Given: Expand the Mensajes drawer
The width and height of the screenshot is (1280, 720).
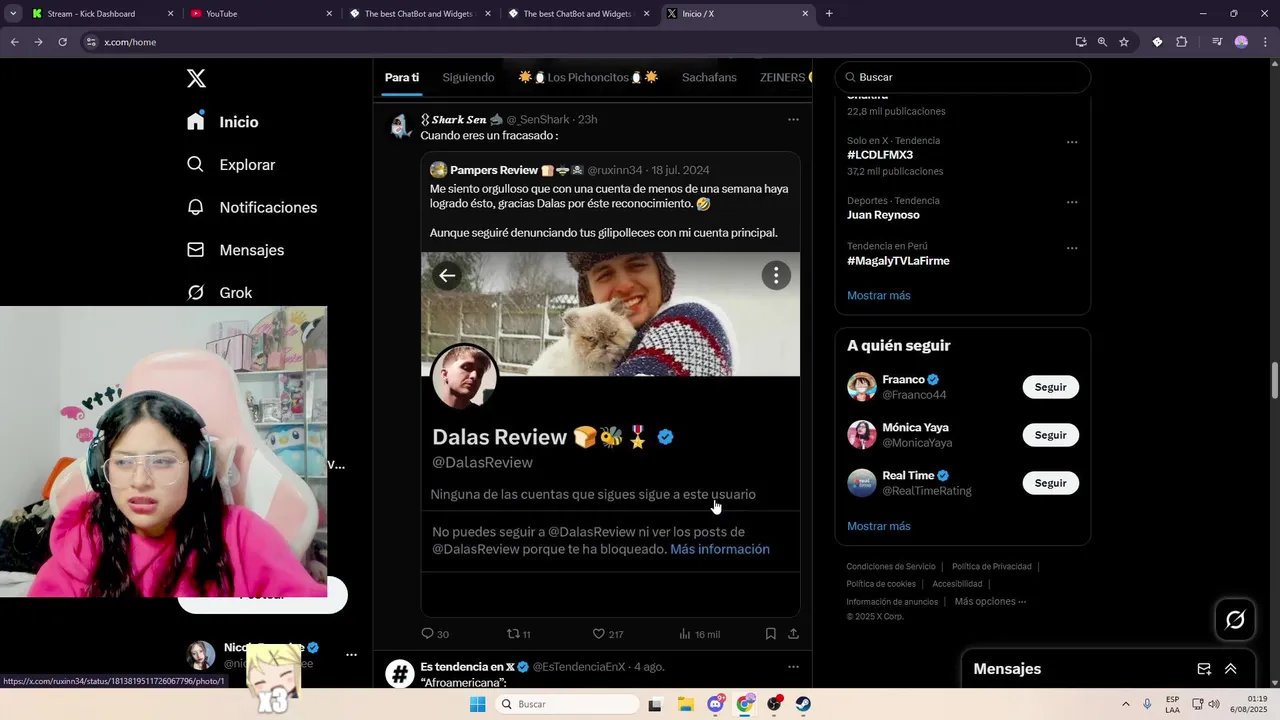Looking at the screenshot, I should coord(1231,669).
